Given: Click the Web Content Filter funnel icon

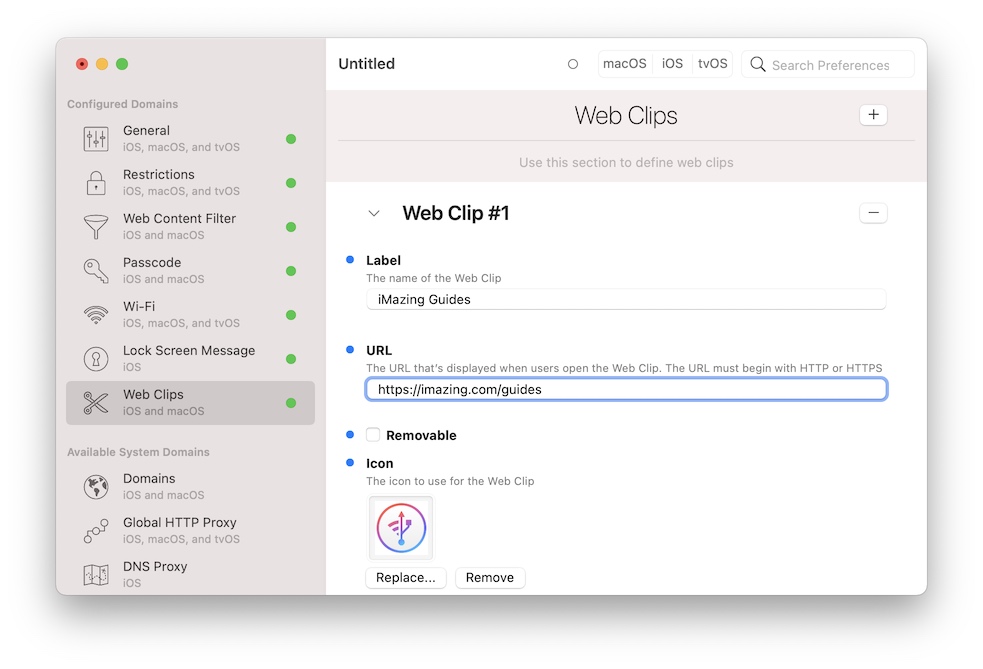Looking at the screenshot, I should click(x=96, y=227).
